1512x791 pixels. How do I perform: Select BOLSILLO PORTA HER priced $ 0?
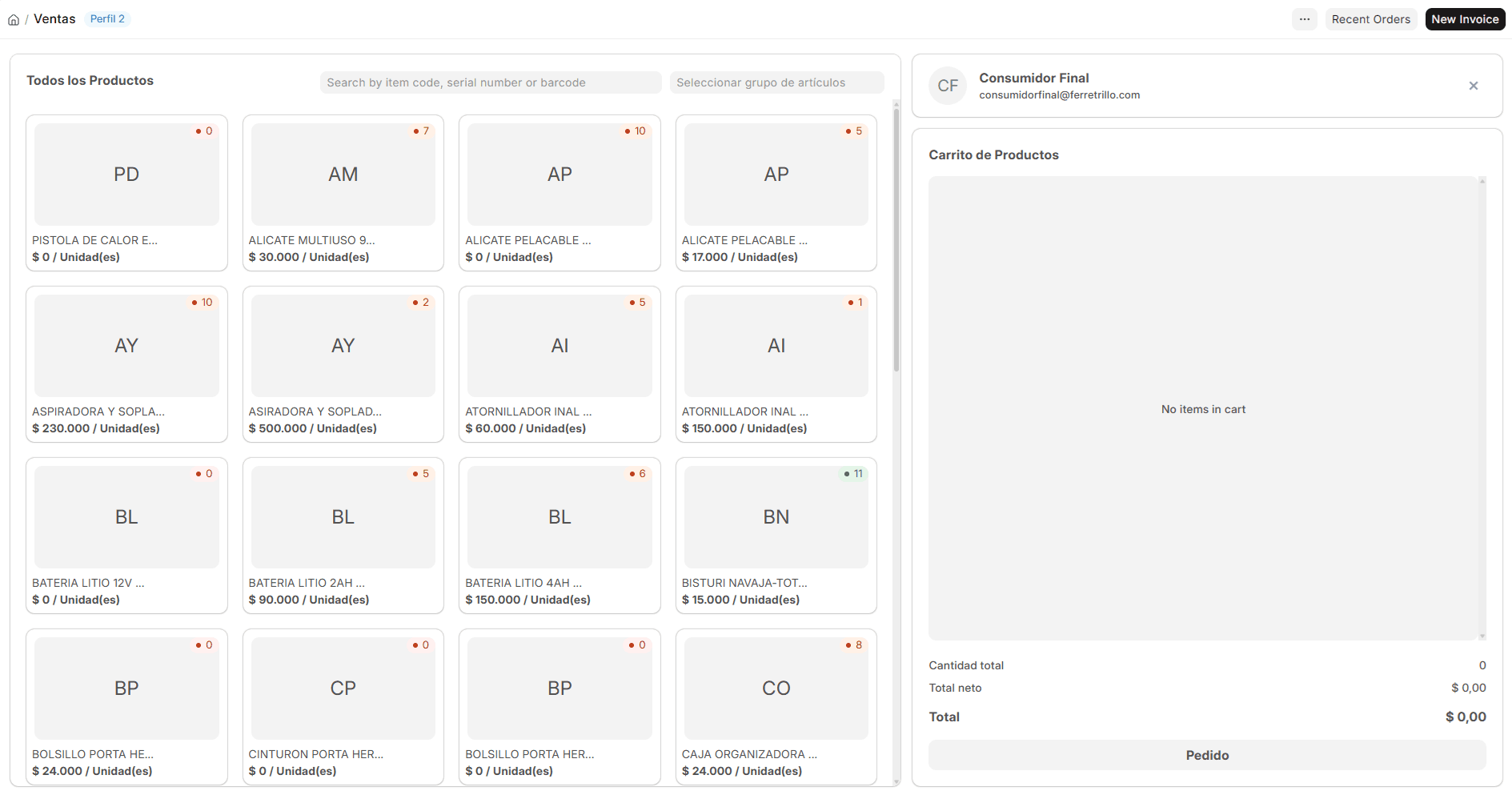click(559, 707)
